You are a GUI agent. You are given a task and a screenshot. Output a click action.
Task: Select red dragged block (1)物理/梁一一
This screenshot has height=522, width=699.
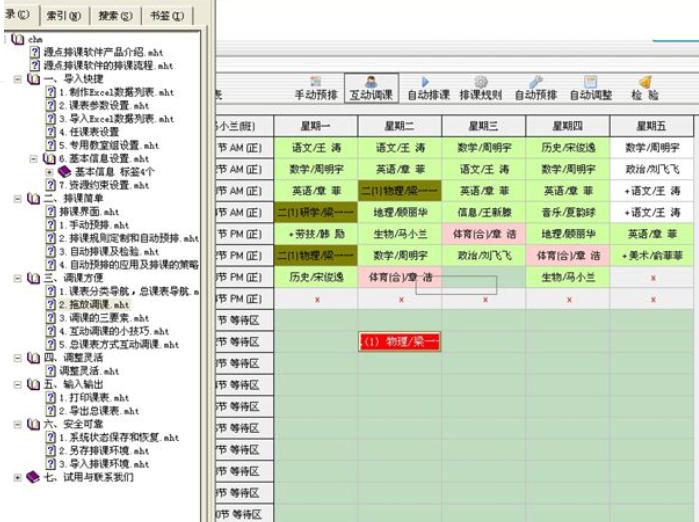click(x=400, y=342)
